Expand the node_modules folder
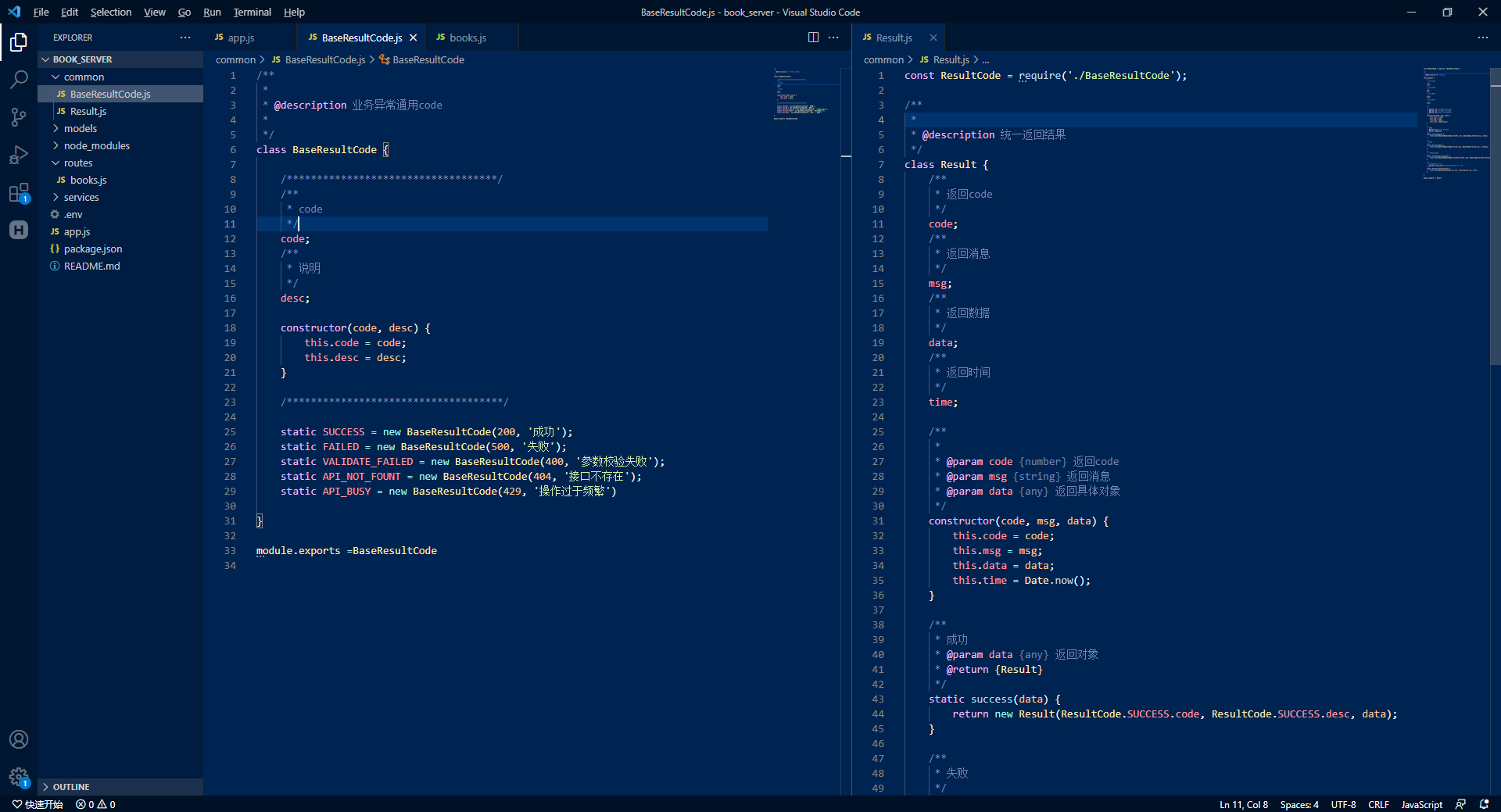Image resolution: width=1501 pixels, height=812 pixels. coord(120,145)
